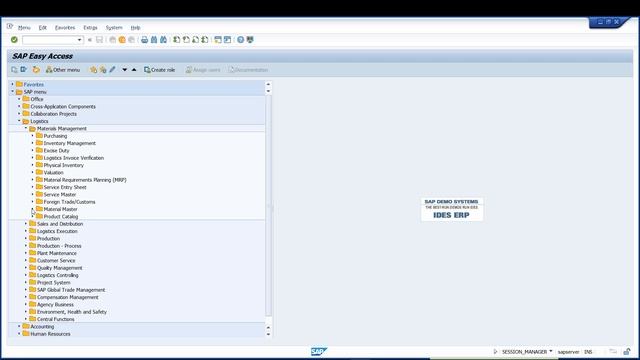The width and height of the screenshot is (640, 360).
Task: Open the transaction command field dropdown
Action: [x=79, y=40]
